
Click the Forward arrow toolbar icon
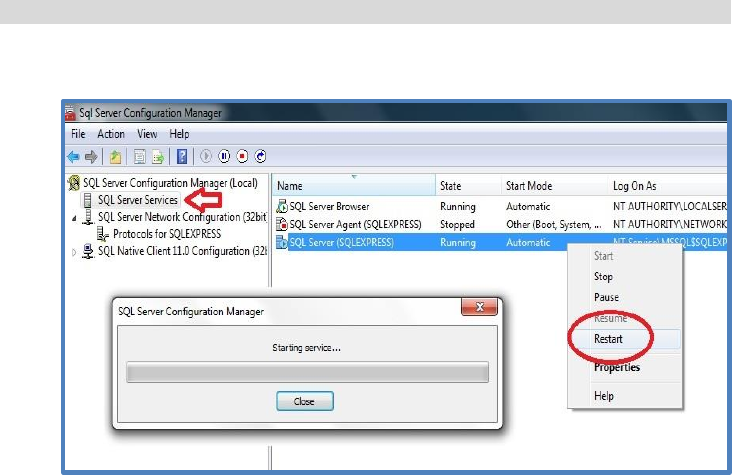(x=92, y=156)
